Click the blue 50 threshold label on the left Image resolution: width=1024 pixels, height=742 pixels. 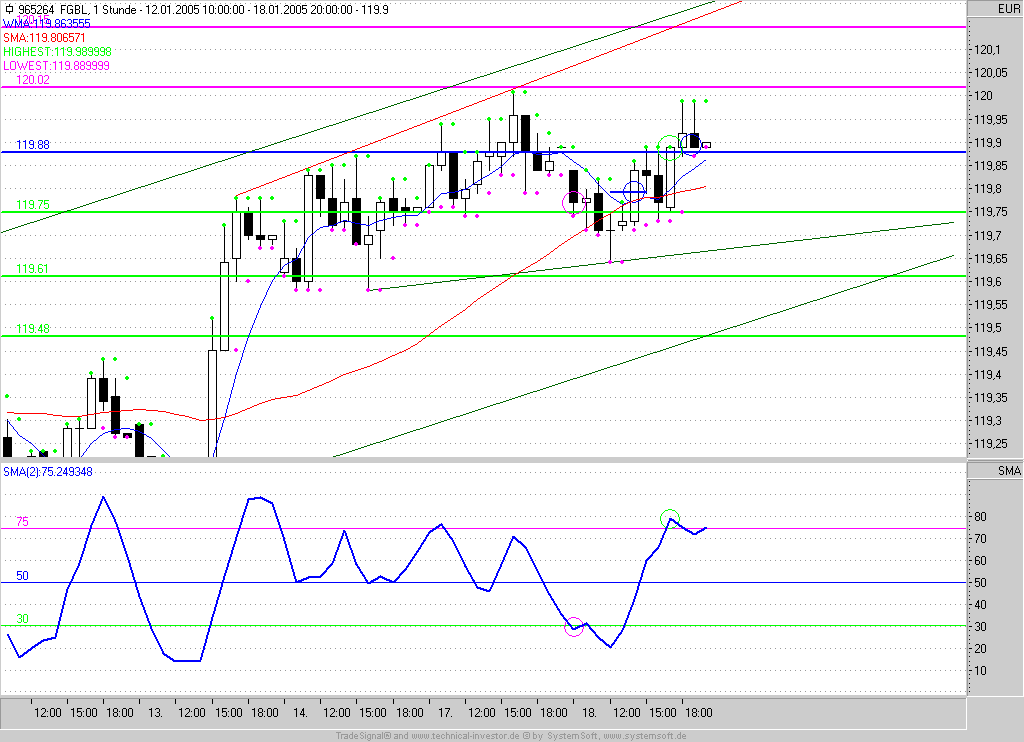(22, 576)
